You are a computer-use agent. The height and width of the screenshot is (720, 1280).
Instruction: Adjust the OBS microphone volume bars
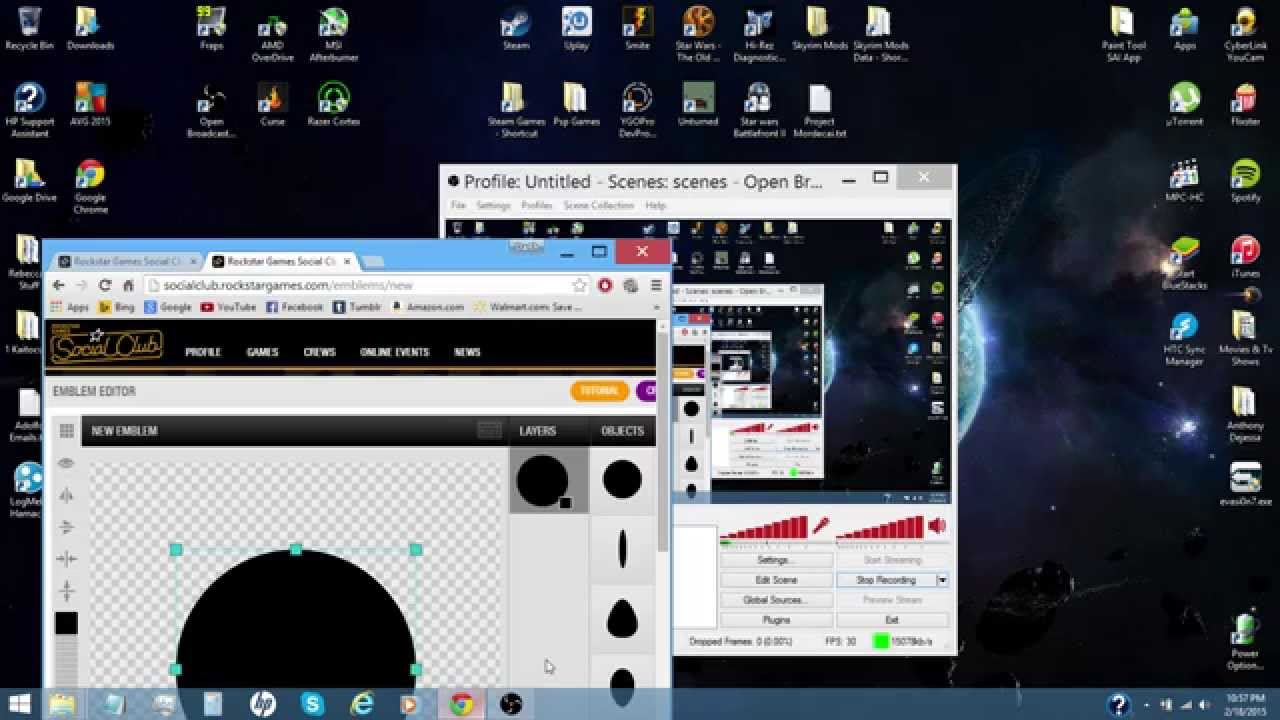[764, 527]
